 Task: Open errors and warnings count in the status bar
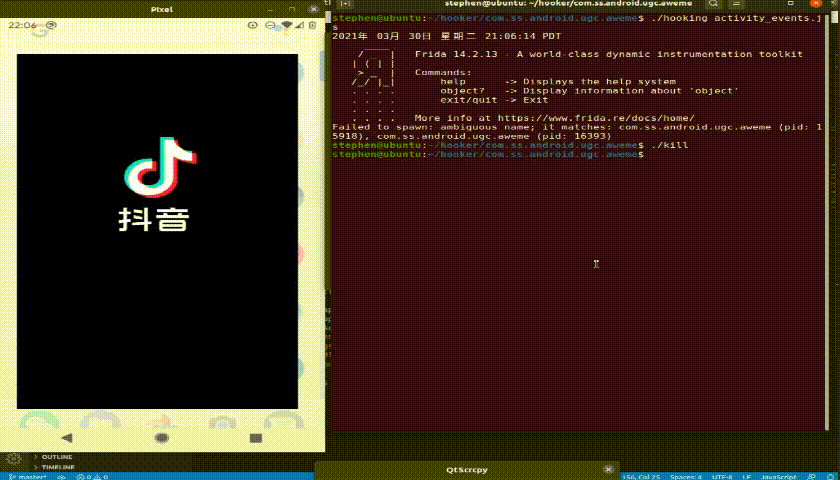(x=92, y=476)
